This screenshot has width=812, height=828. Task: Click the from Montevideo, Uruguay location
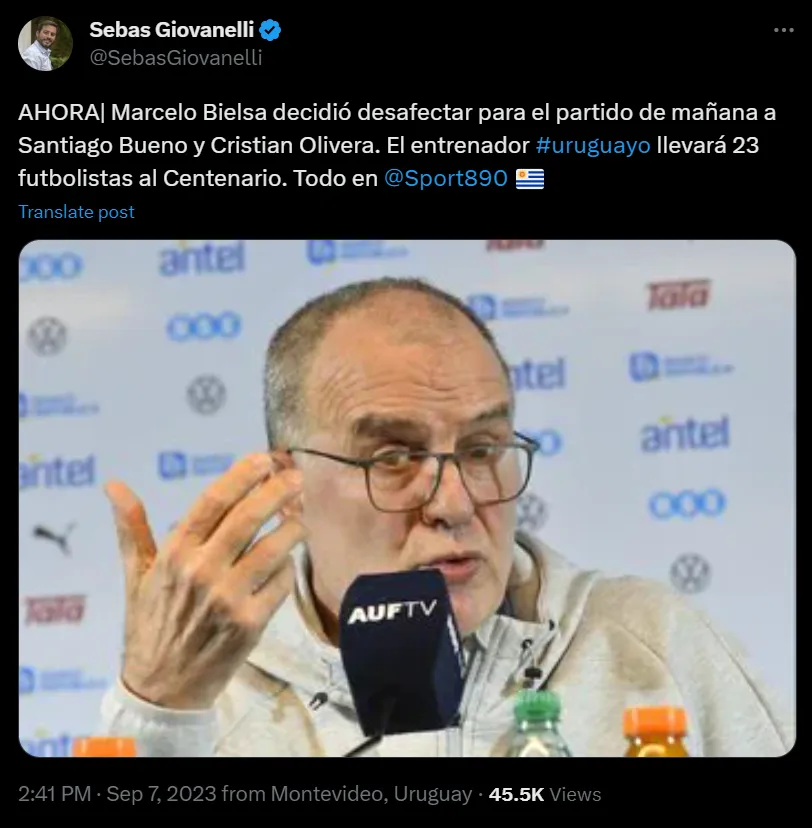[x=347, y=794]
